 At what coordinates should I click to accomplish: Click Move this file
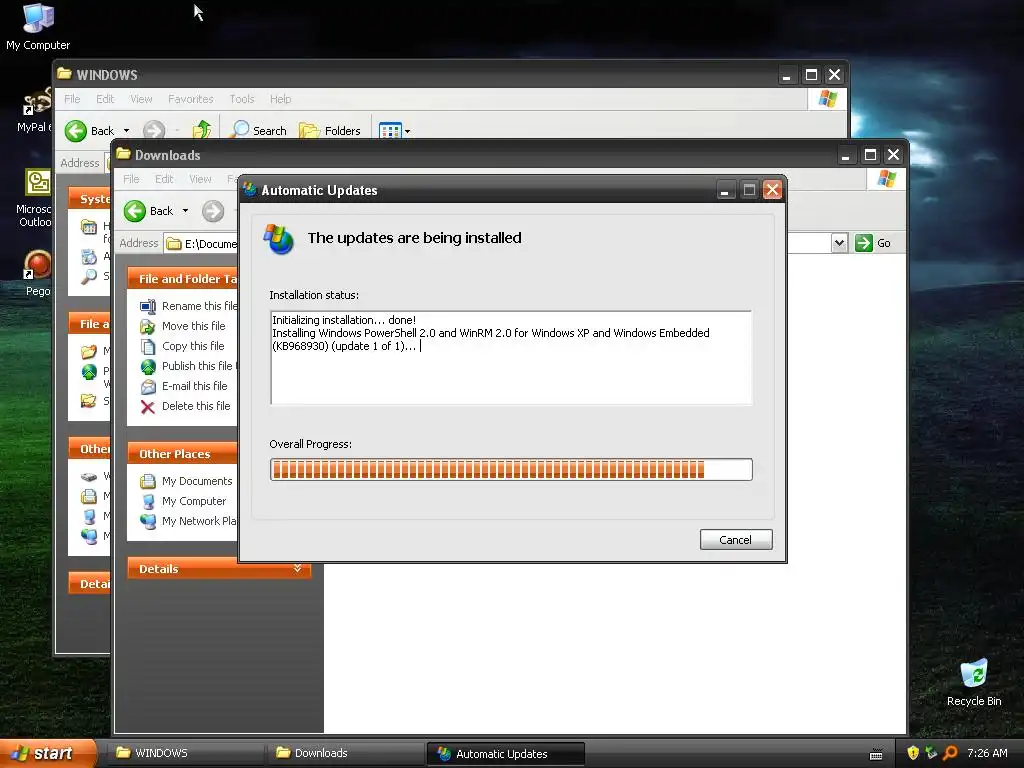pyautogui.click(x=193, y=326)
